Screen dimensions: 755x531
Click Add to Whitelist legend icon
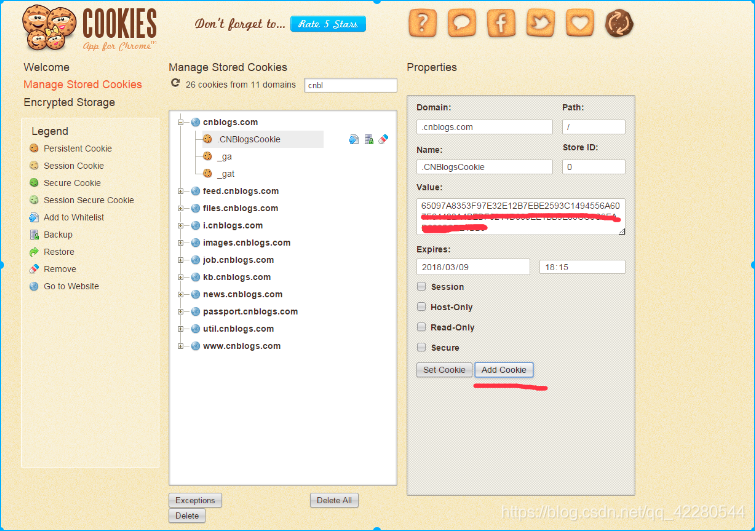[34, 217]
